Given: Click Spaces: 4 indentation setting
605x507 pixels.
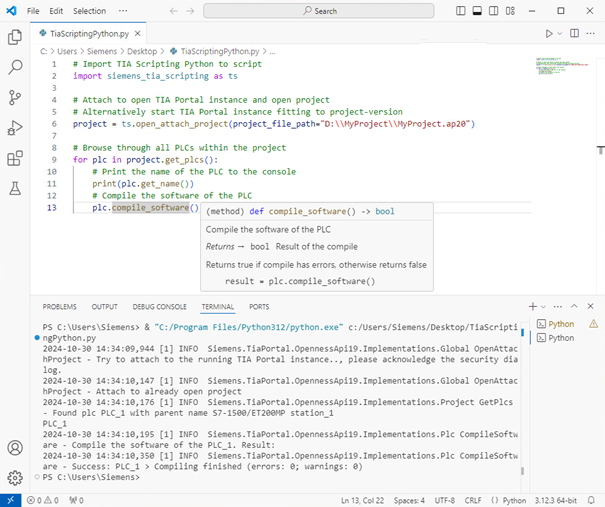Looking at the screenshot, I should coord(409,500).
